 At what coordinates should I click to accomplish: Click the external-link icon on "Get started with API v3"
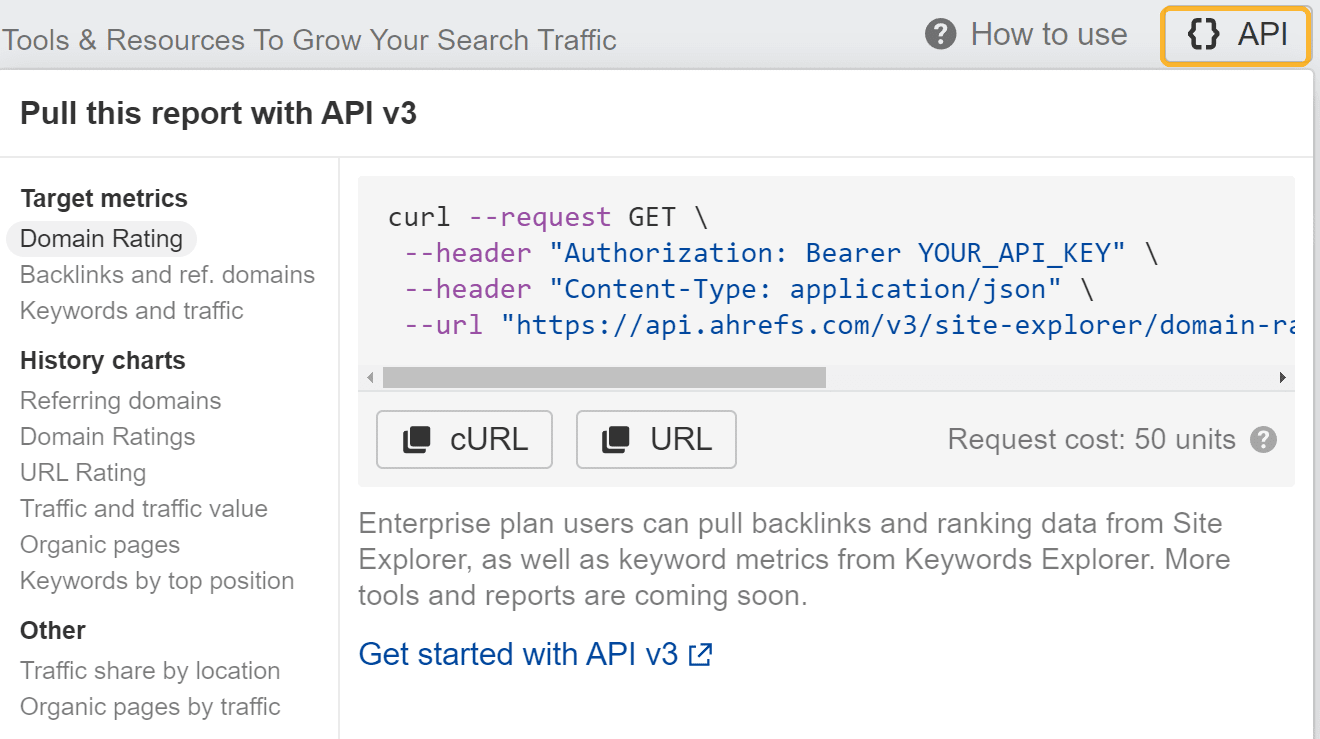click(x=700, y=653)
